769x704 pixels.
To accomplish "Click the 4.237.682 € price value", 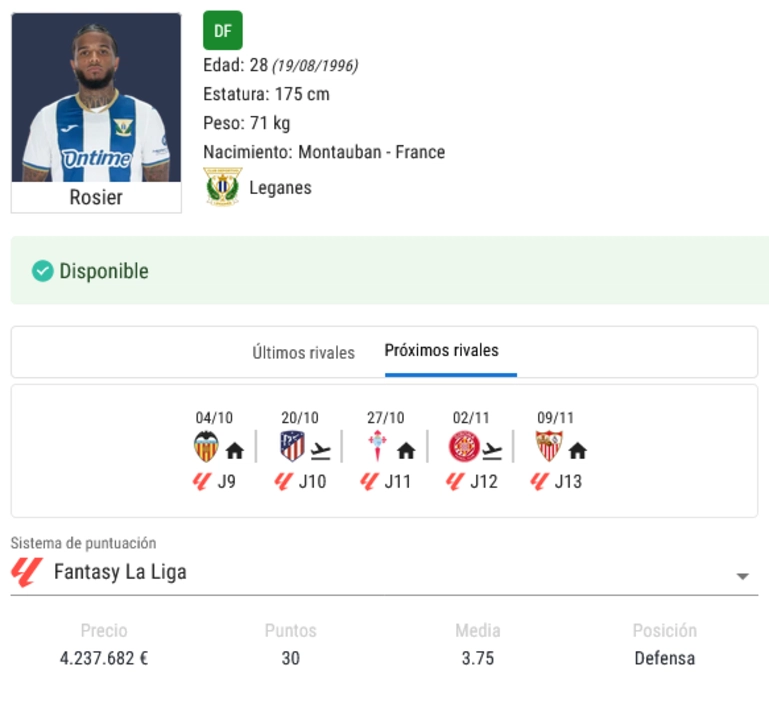I will (x=104, y=658).
